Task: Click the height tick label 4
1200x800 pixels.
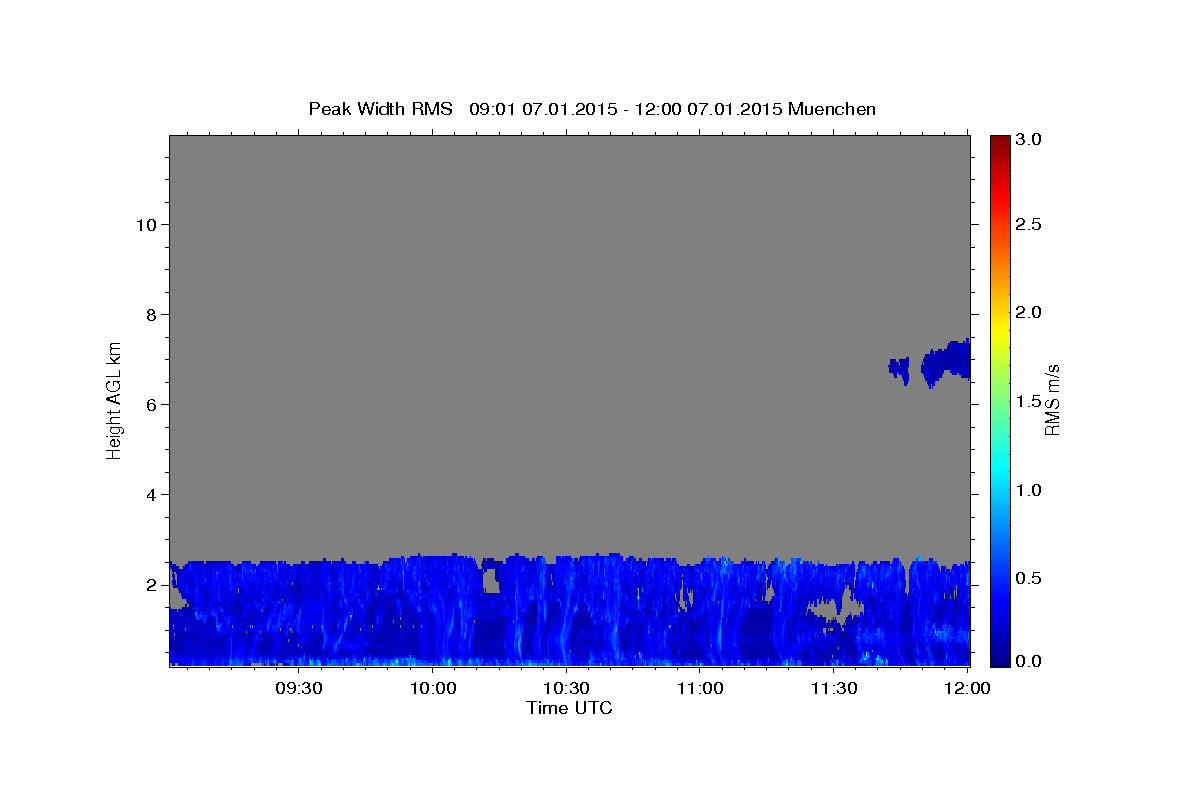Action: 151,495
